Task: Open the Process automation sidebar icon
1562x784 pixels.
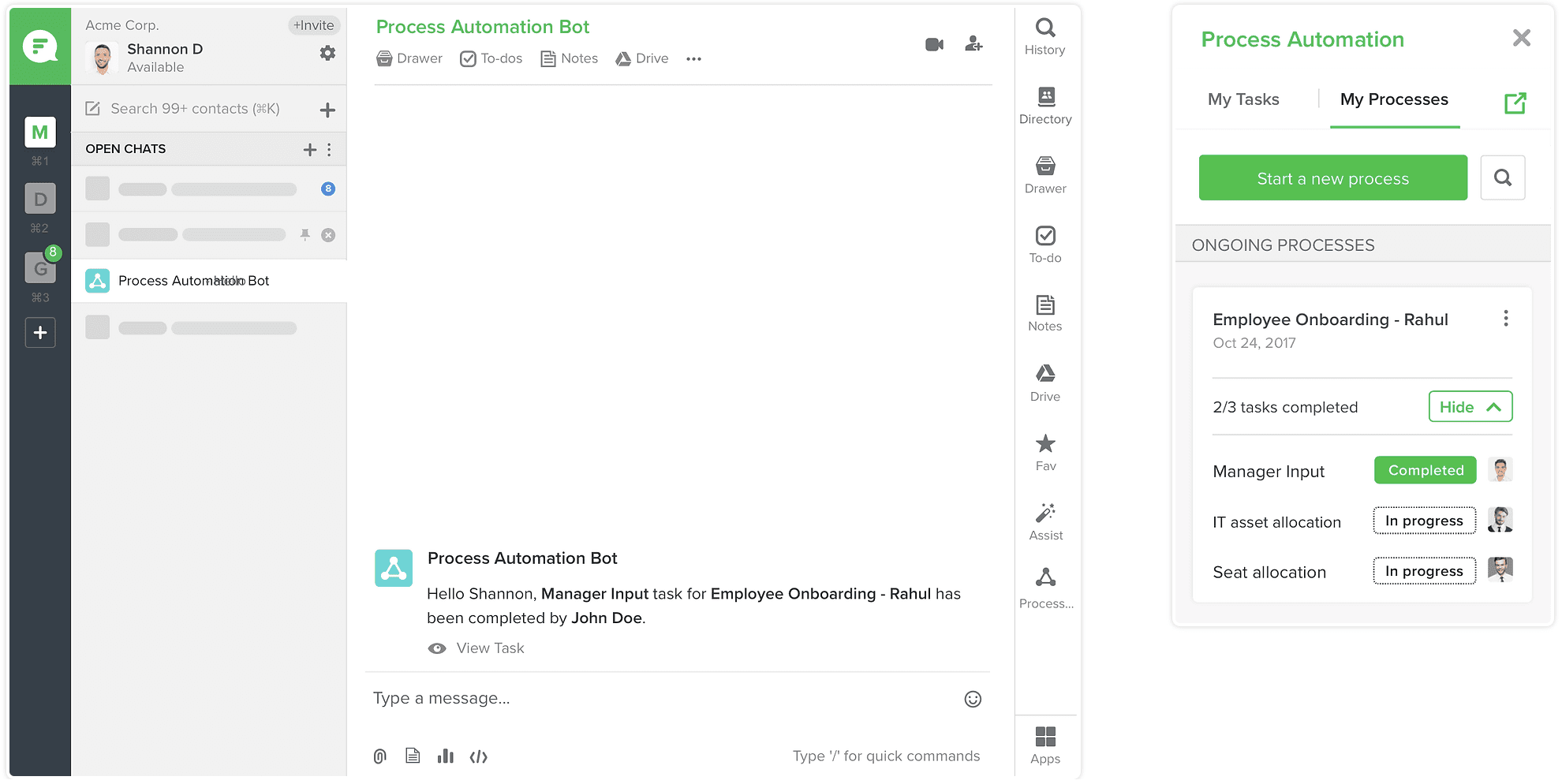Action: click(1046, 589)
